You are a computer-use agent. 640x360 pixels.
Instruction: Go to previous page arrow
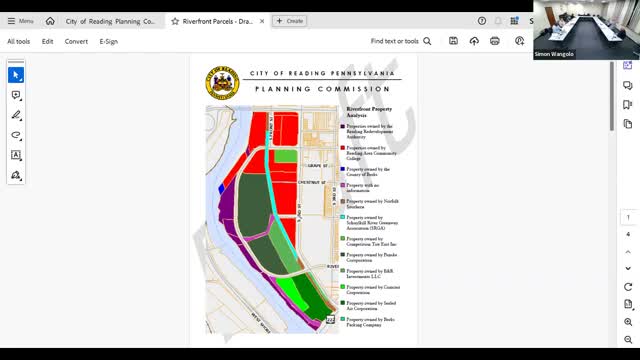628,252
